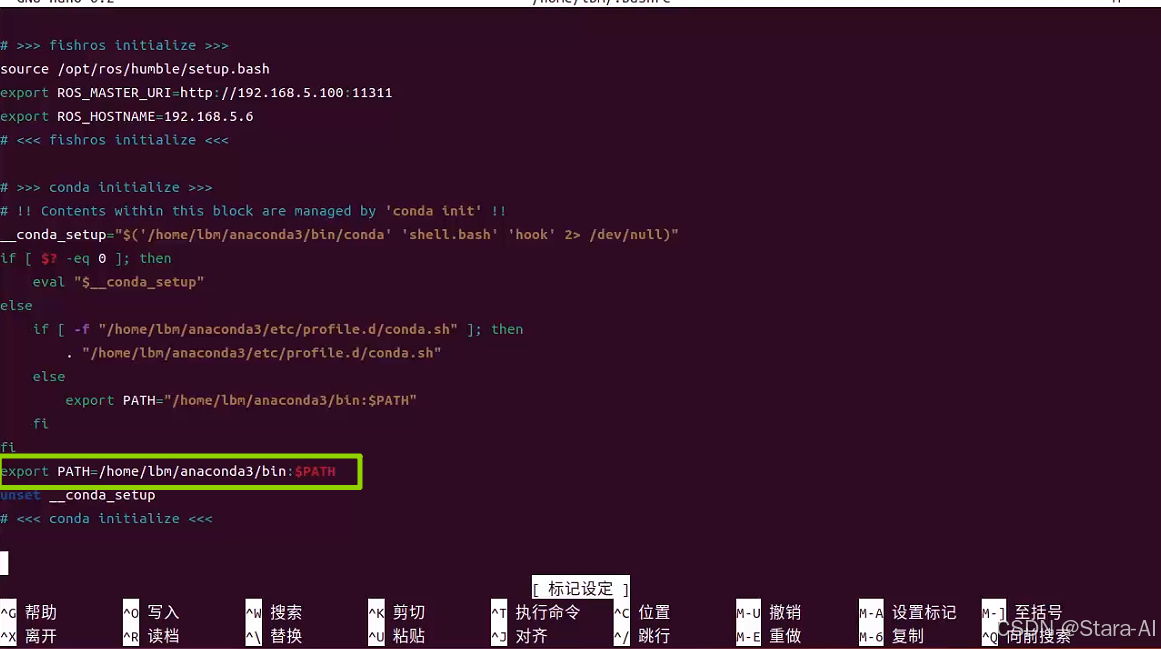This screenshot has width=1161, height=649.
Task: Click the 'if [ $? -eq 0 ]; then' line
Action: pos(86,259)
